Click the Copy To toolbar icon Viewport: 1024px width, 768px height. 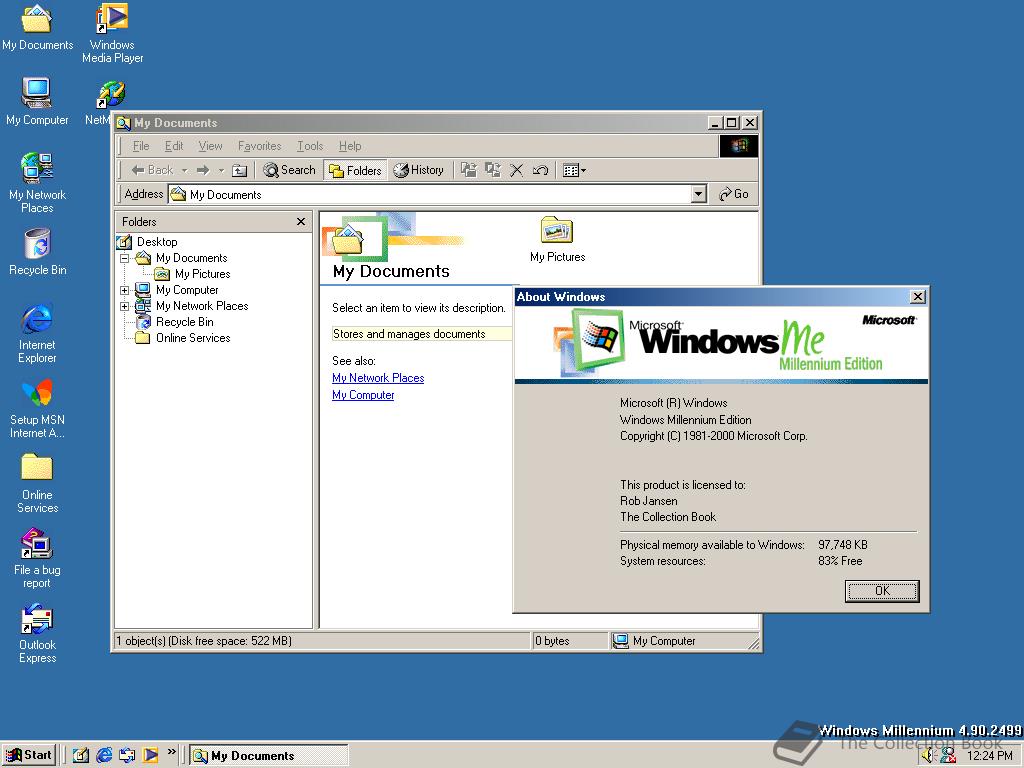coord(492,170)
